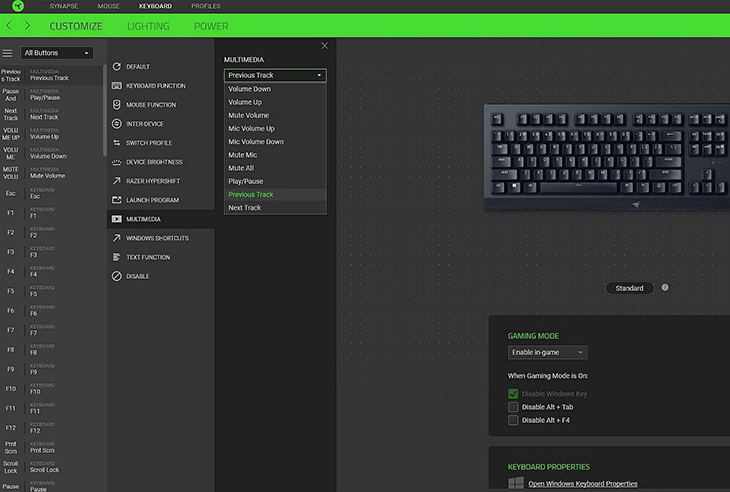This screenshot has height=492, width=730.
Task: Select the Mute Volume row in button list
Action: (51, 173)
